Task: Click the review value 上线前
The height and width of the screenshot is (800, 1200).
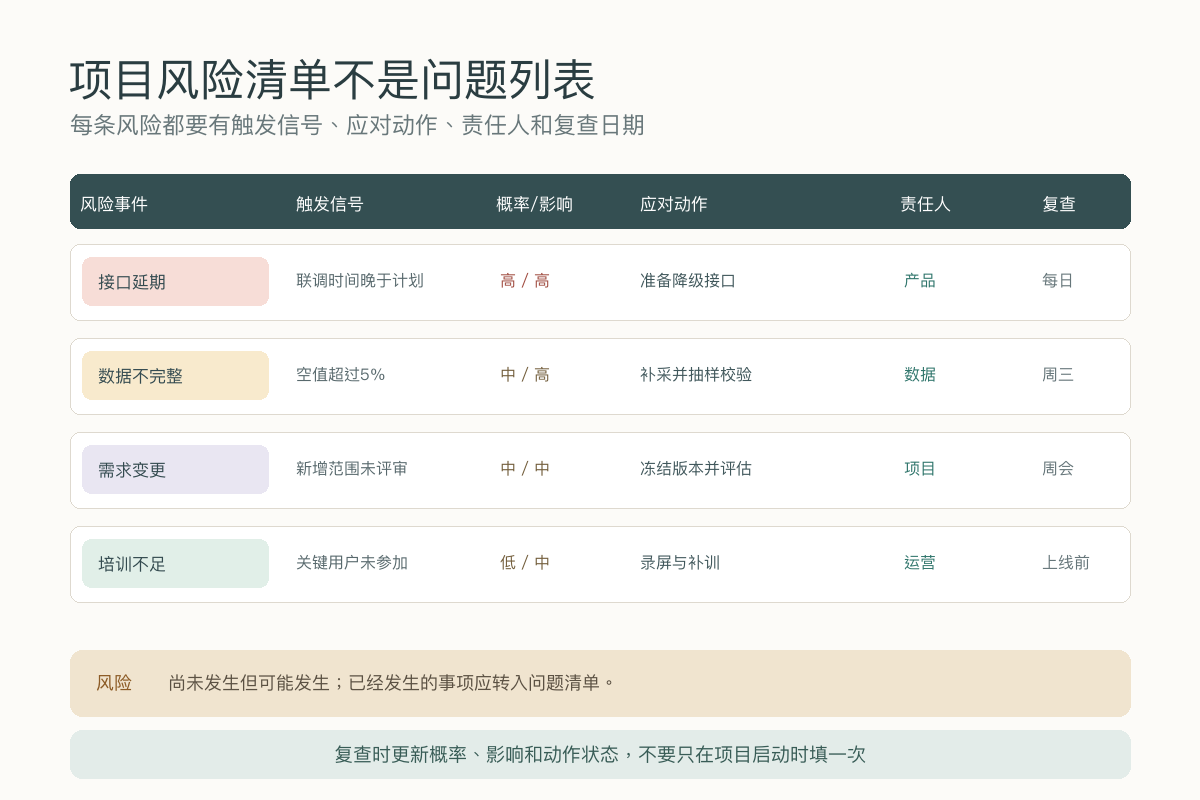Action: pyautogui.click(x=1066, y=563)
